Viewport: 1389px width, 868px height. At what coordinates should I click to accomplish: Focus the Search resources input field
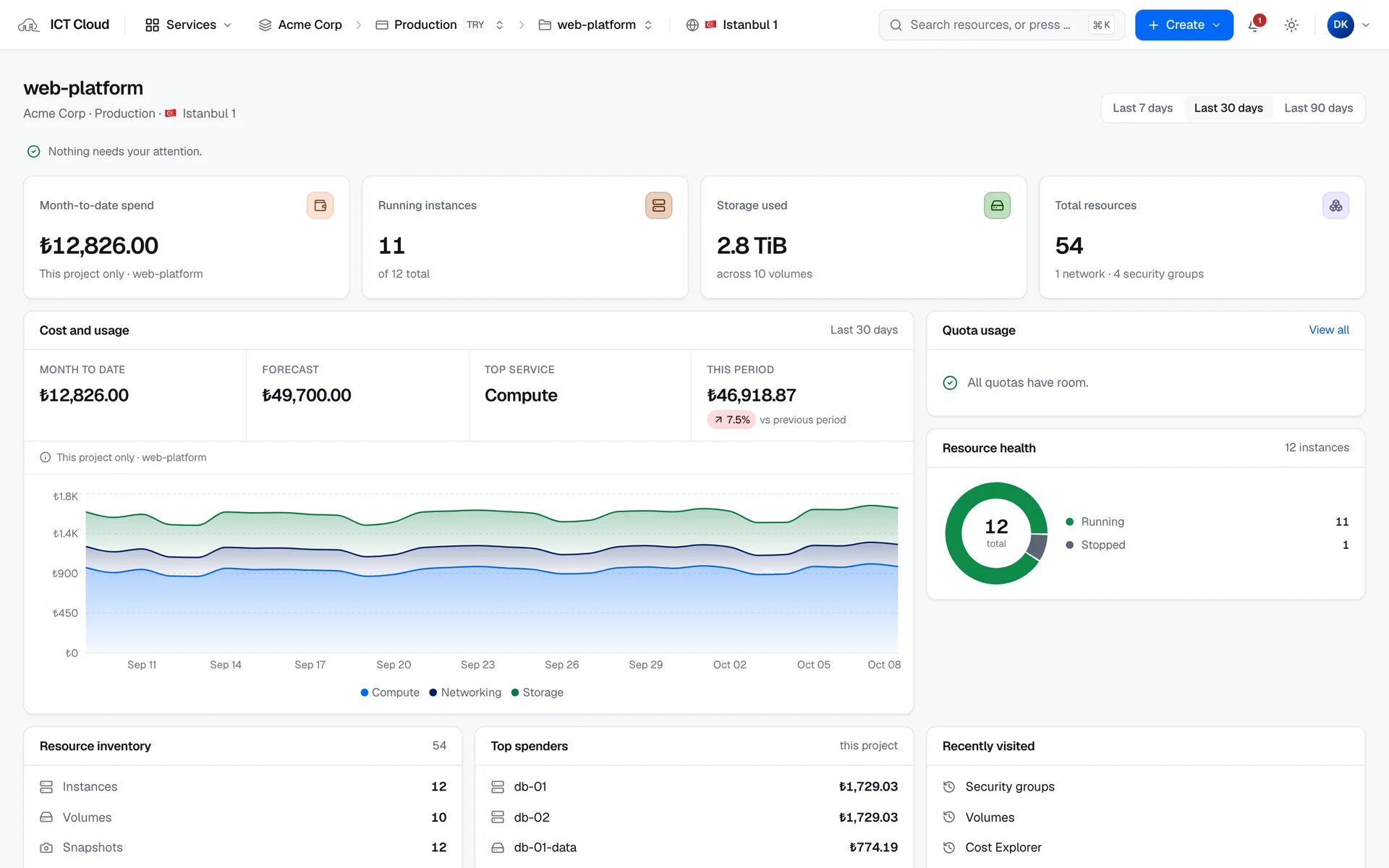tap(1001, 25)
